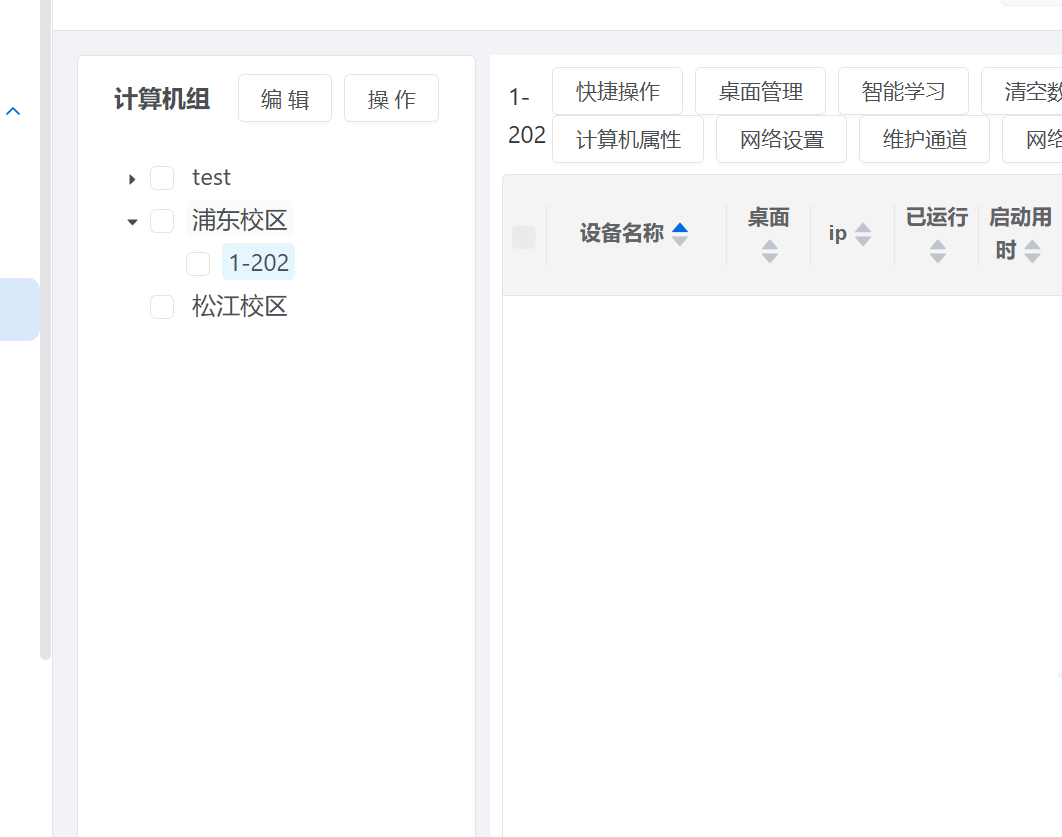Viewport: 1062px width, 837px height.
Task: Check the 浦东校区 checkbox
Action: click(162, 221)
